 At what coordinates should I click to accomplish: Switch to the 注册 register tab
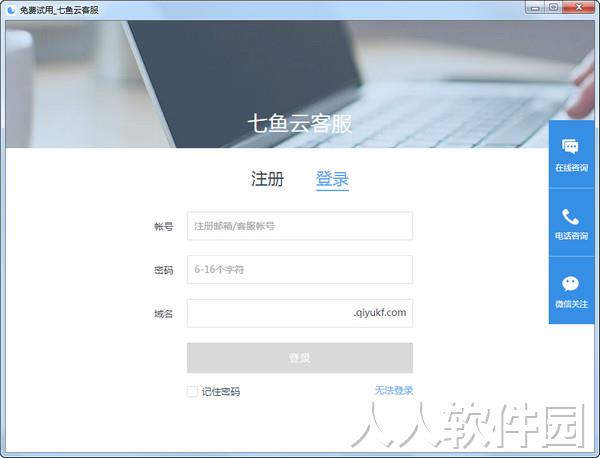pos(267,179)
